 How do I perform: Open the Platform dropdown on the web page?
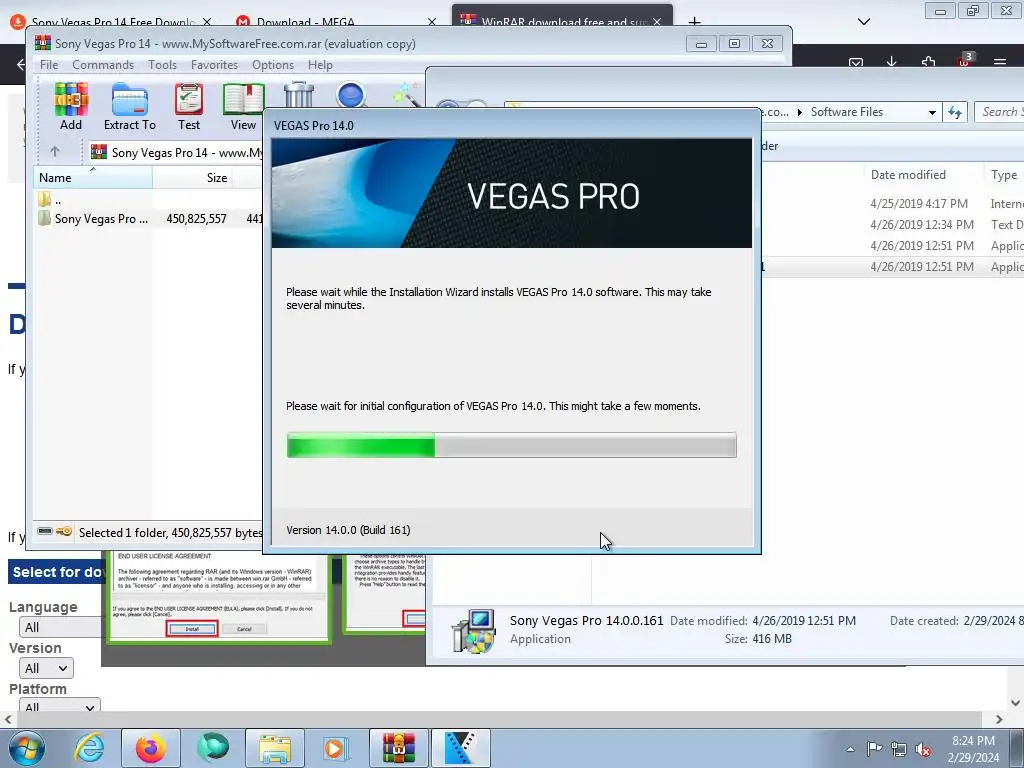pos(59,706)
